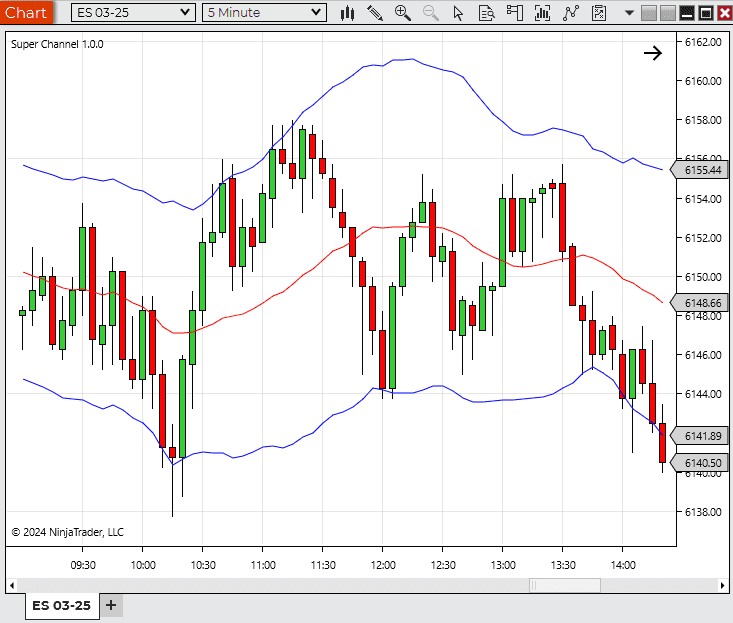
Task: Click the zoom in magnifier icon
Action: [x=402, y=13]
